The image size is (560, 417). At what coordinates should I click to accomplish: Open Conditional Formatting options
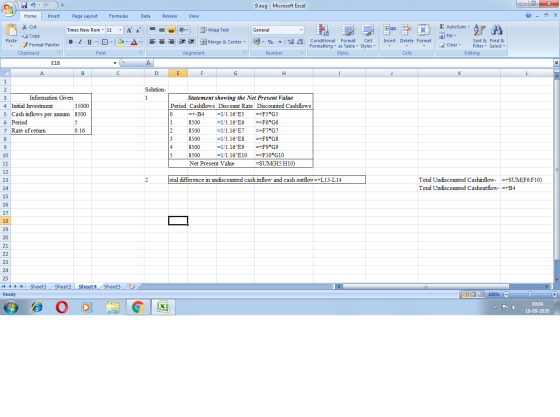pos(322,36)
